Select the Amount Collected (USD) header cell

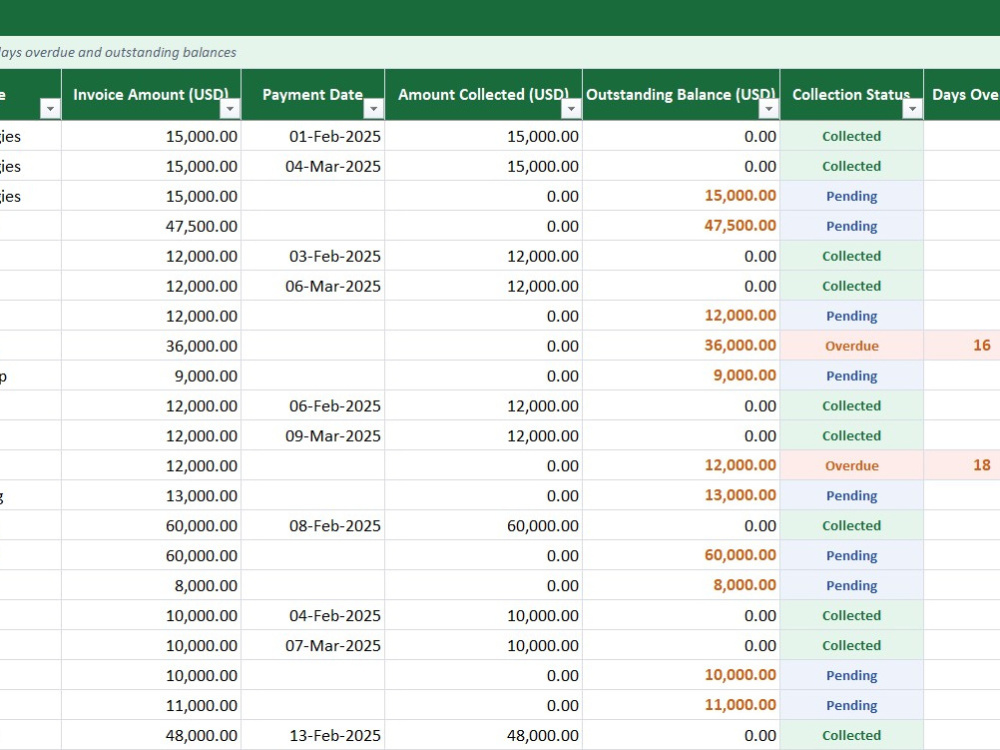483,94
